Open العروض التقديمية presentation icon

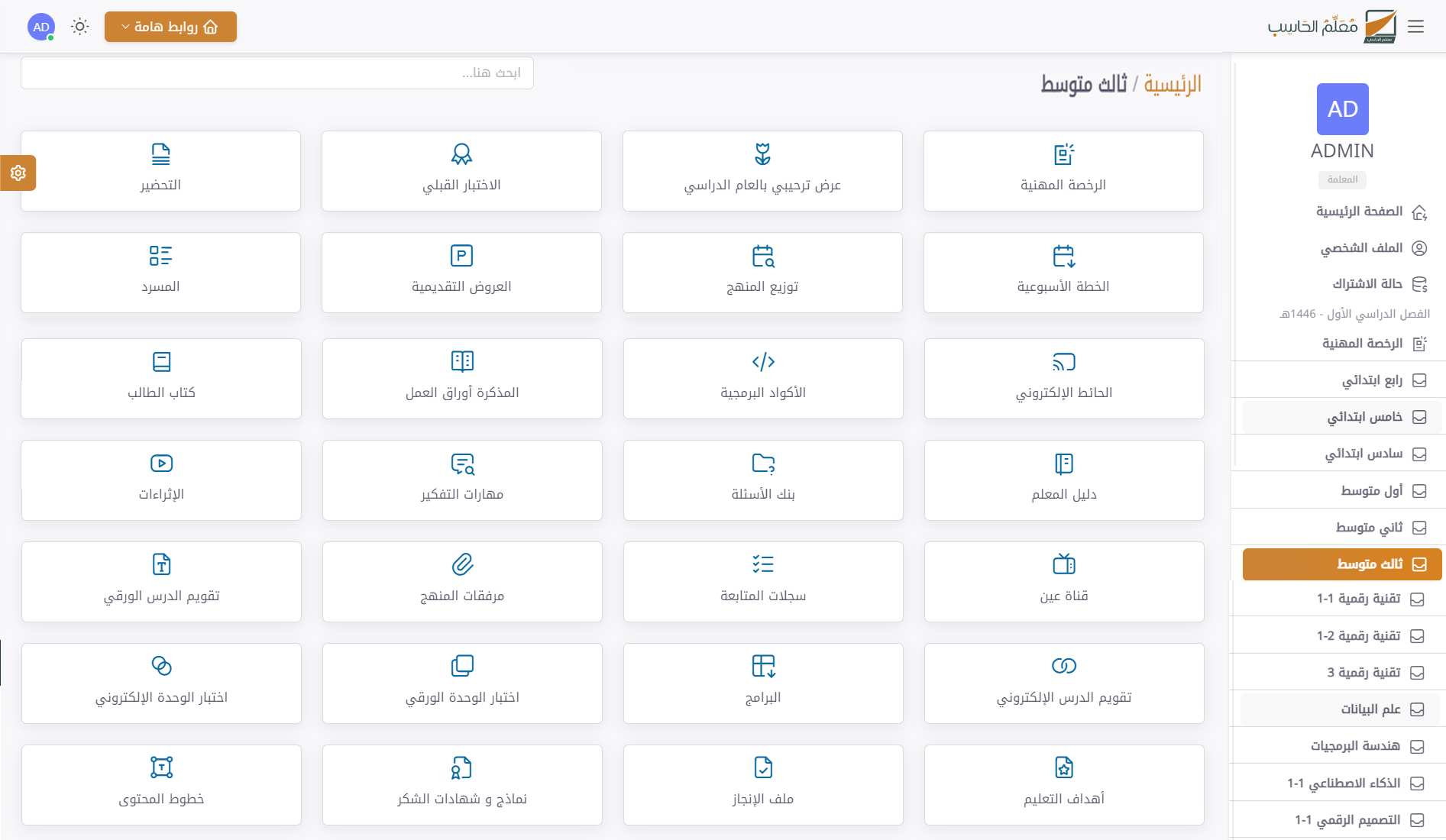(x=462, y=256)
